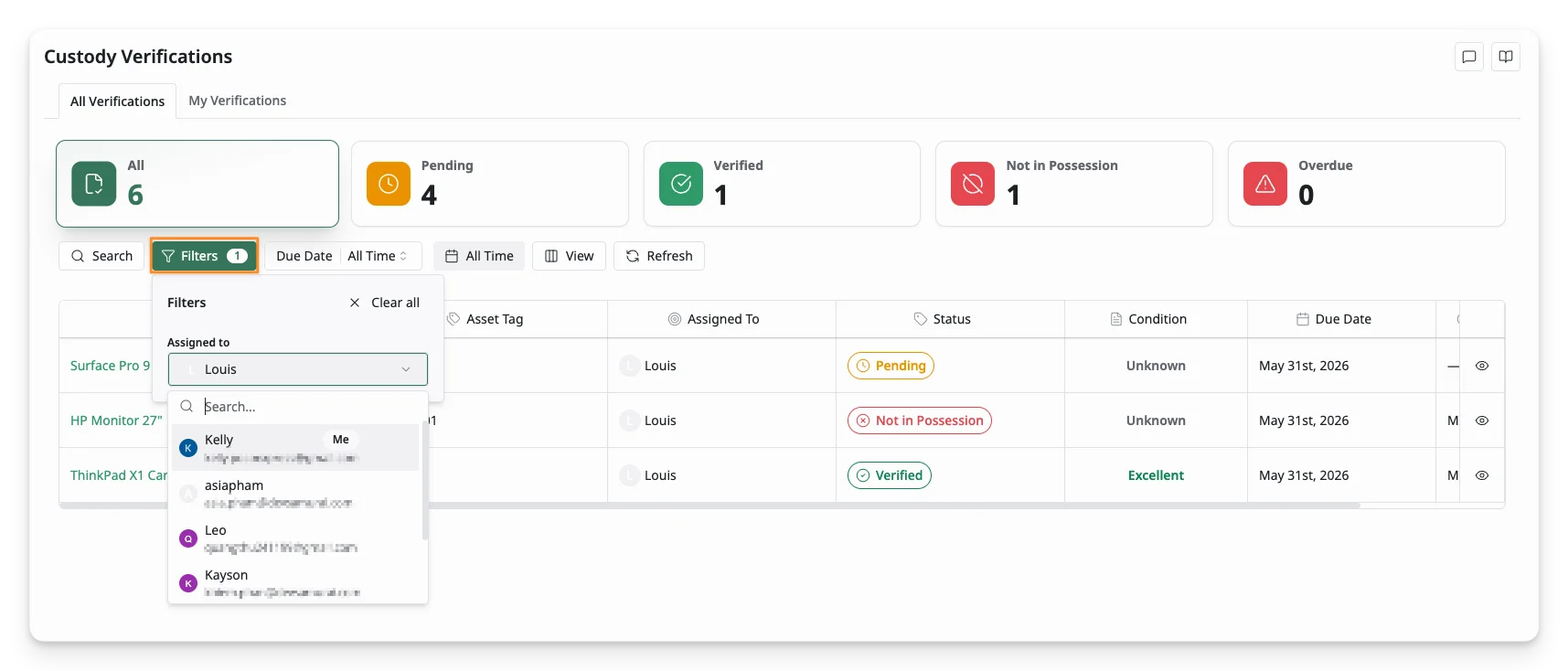Click the Search... field in the user list

298,407
